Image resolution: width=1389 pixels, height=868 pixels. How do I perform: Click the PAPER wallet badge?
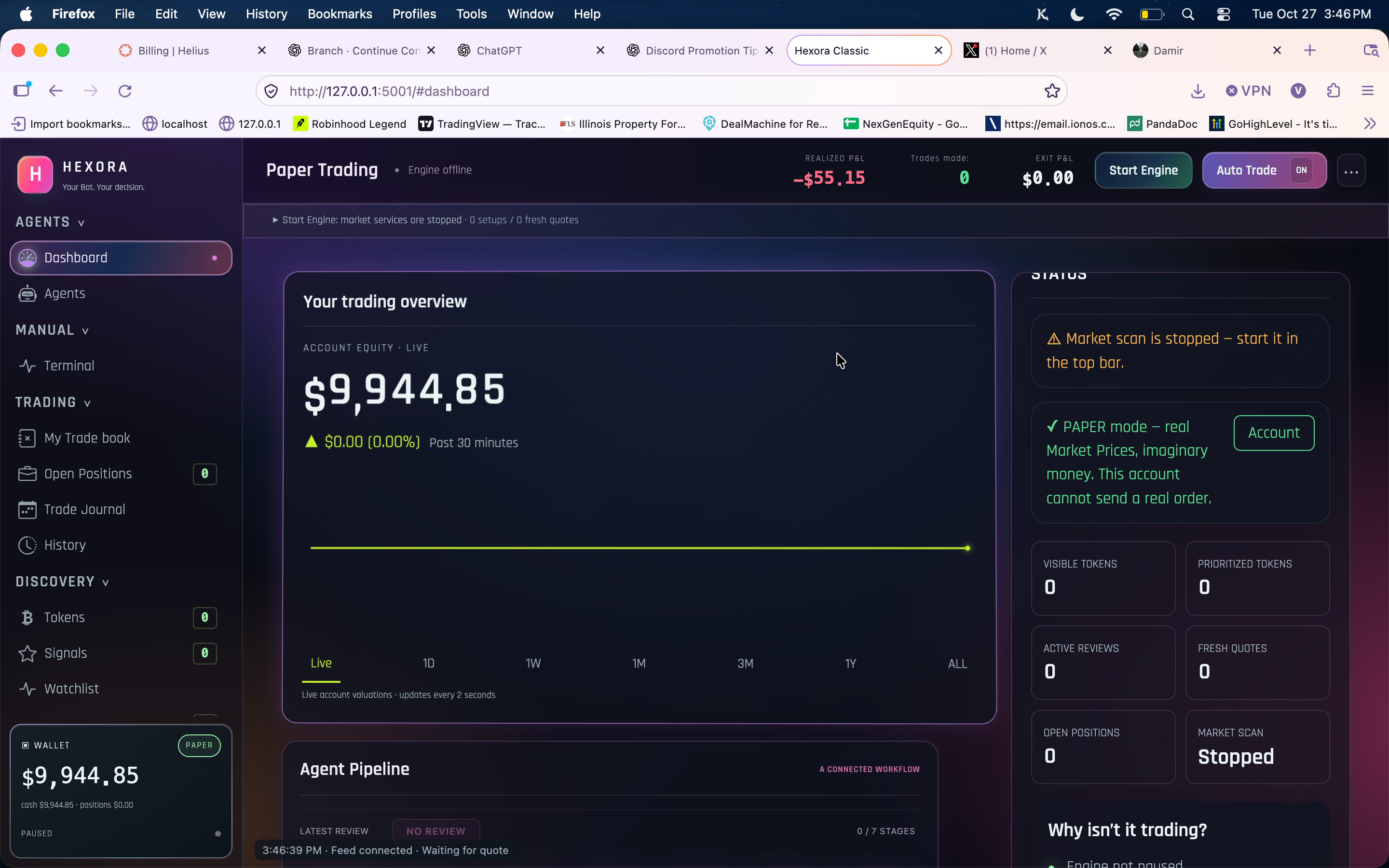(199, 745)
